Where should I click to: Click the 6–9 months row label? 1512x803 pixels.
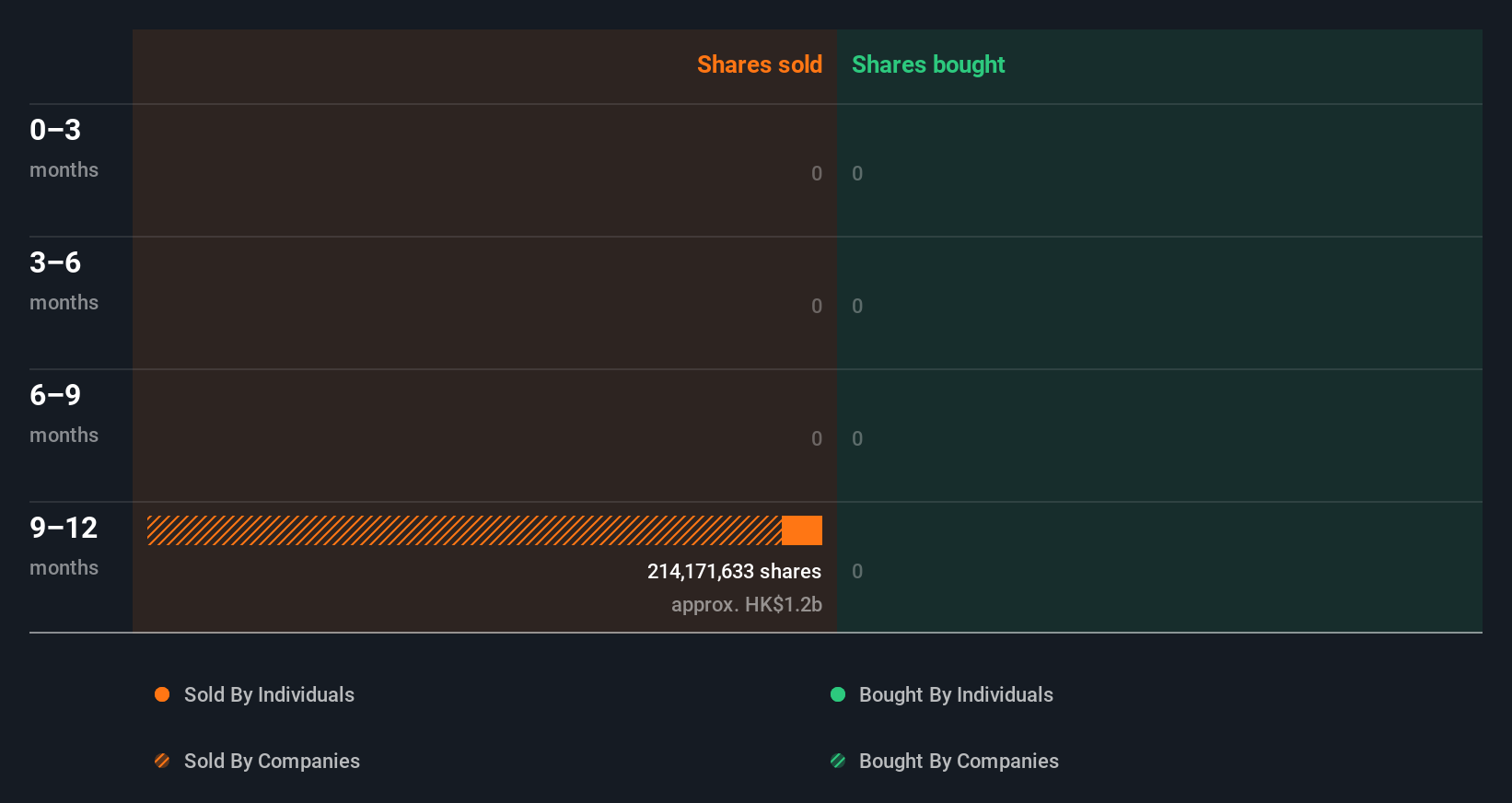(64, 413)
